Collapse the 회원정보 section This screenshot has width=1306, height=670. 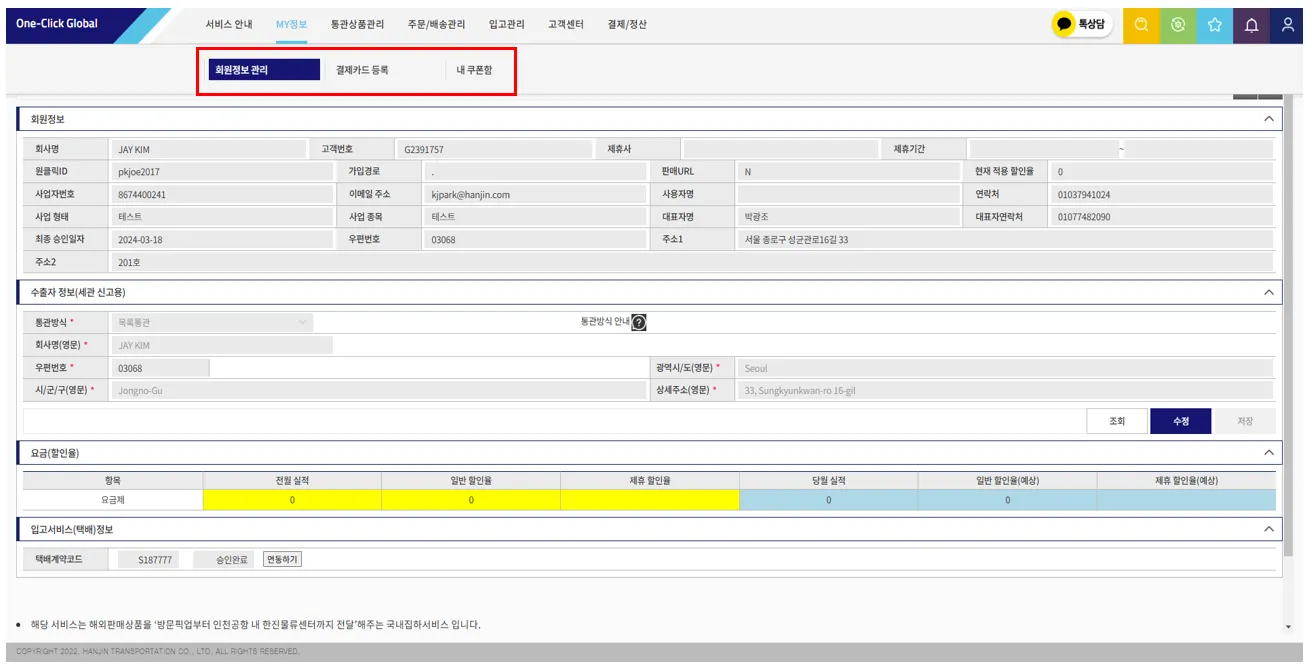pos(1269,119)
